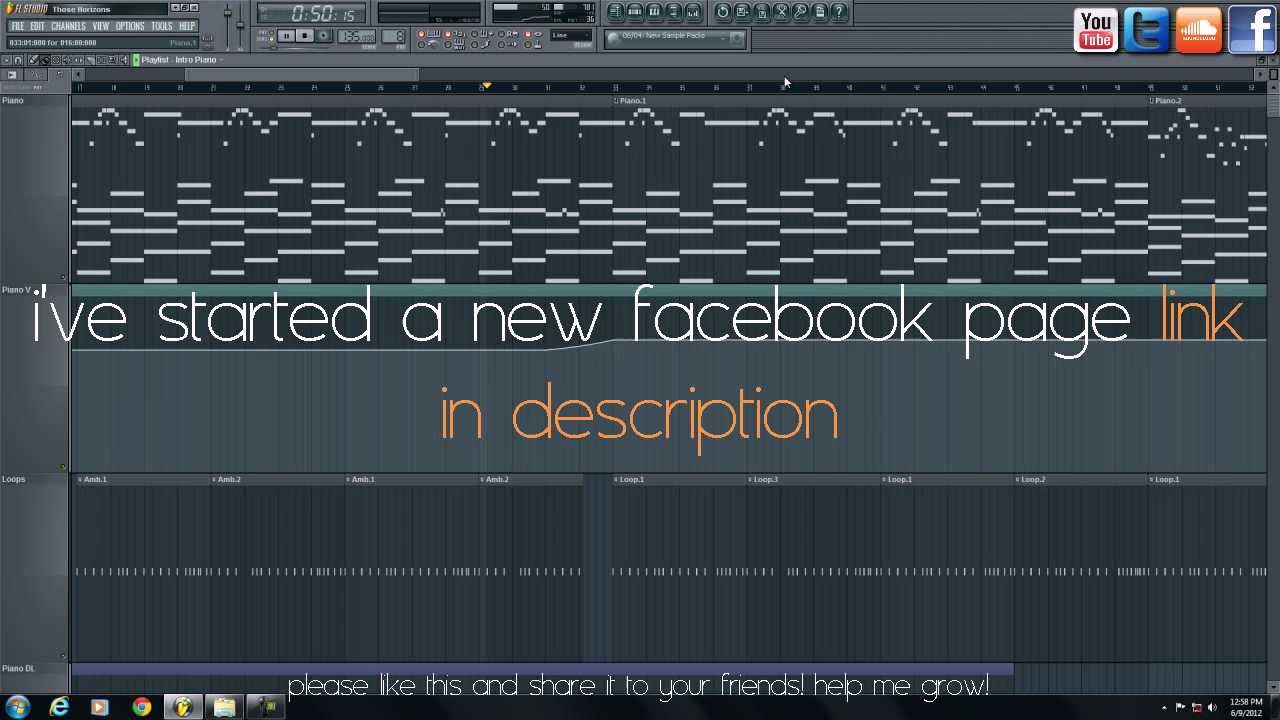Open the mixer shortcut icon
The height and width of the screenshot is (720, 1280).
tap(693, 12)
